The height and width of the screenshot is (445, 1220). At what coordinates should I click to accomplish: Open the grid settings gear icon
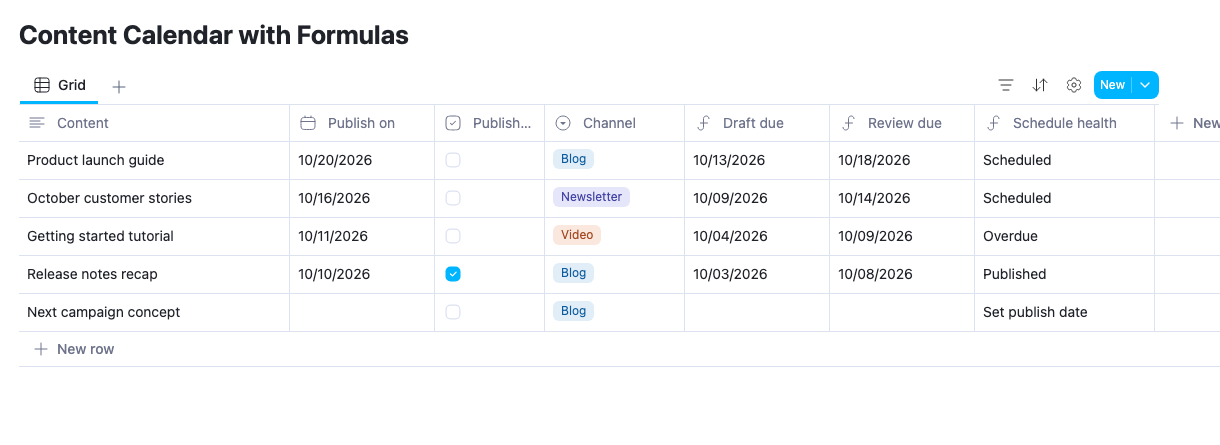click(1074, 85)
